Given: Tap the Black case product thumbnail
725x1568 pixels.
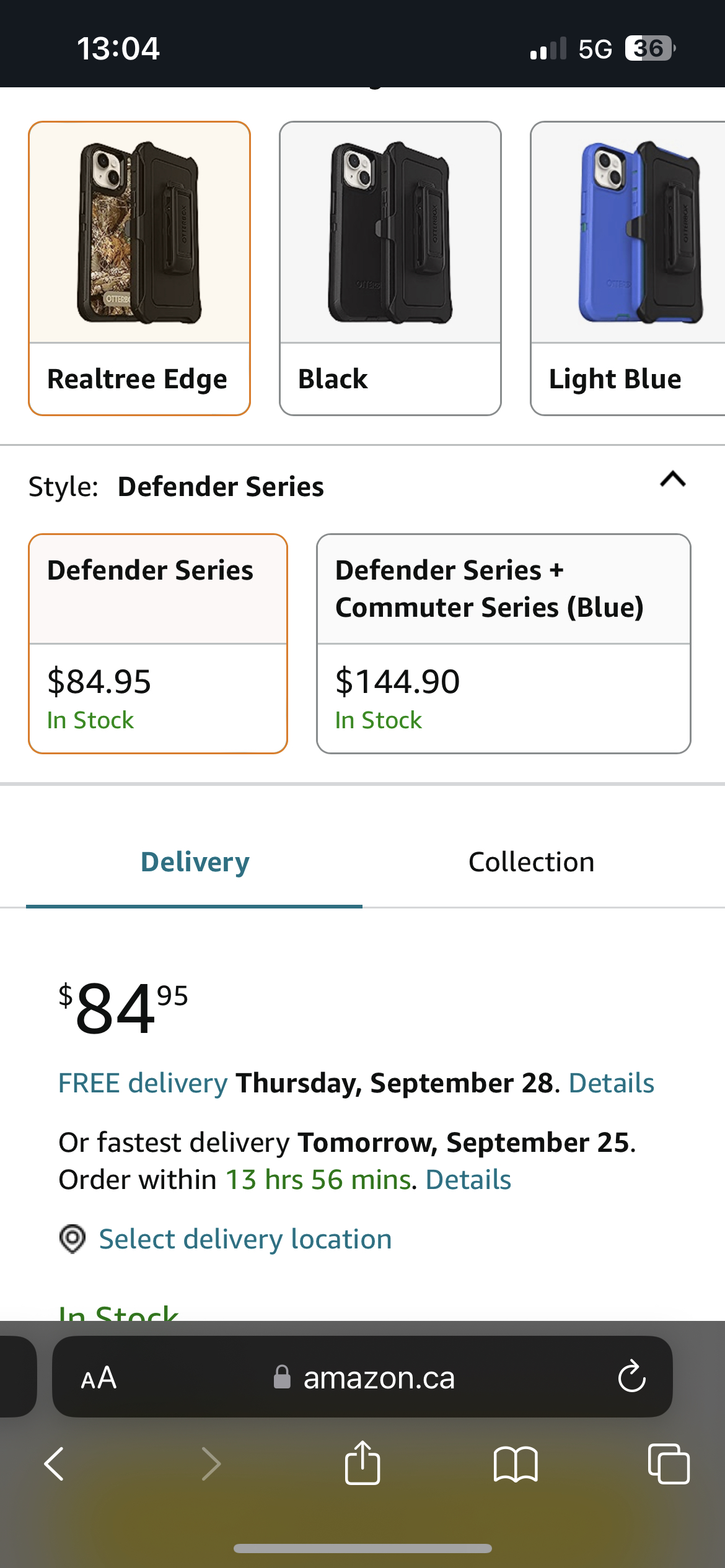Looking at the screenshot, I should click(x=389, y=235).
